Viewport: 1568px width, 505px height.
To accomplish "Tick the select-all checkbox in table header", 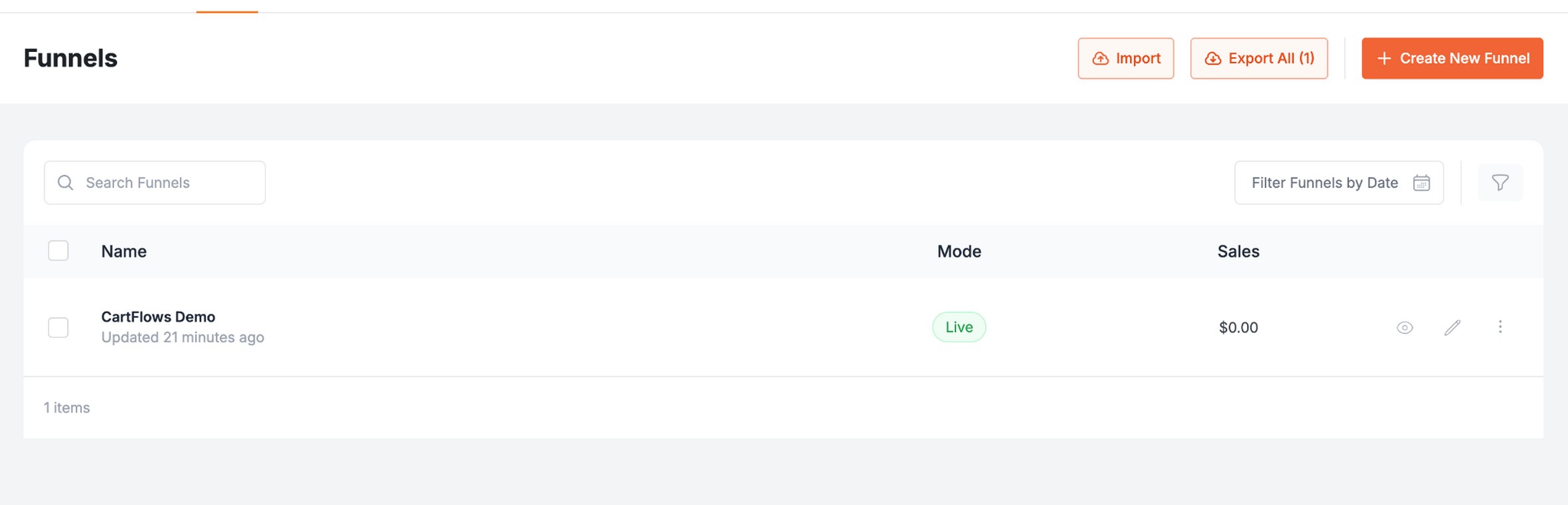I will (58, 251).
